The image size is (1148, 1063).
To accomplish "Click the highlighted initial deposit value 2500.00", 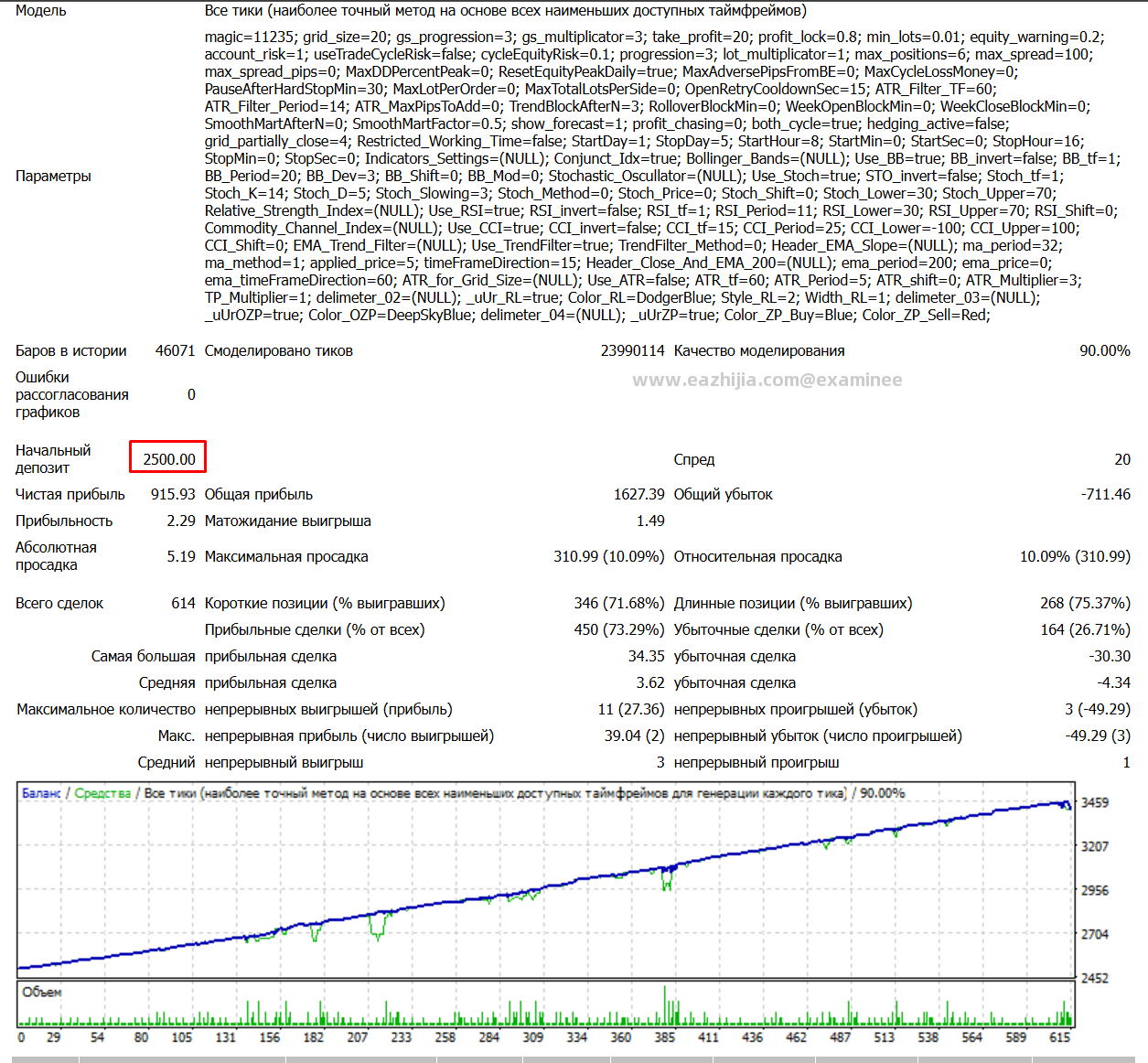I will [169, 459].
